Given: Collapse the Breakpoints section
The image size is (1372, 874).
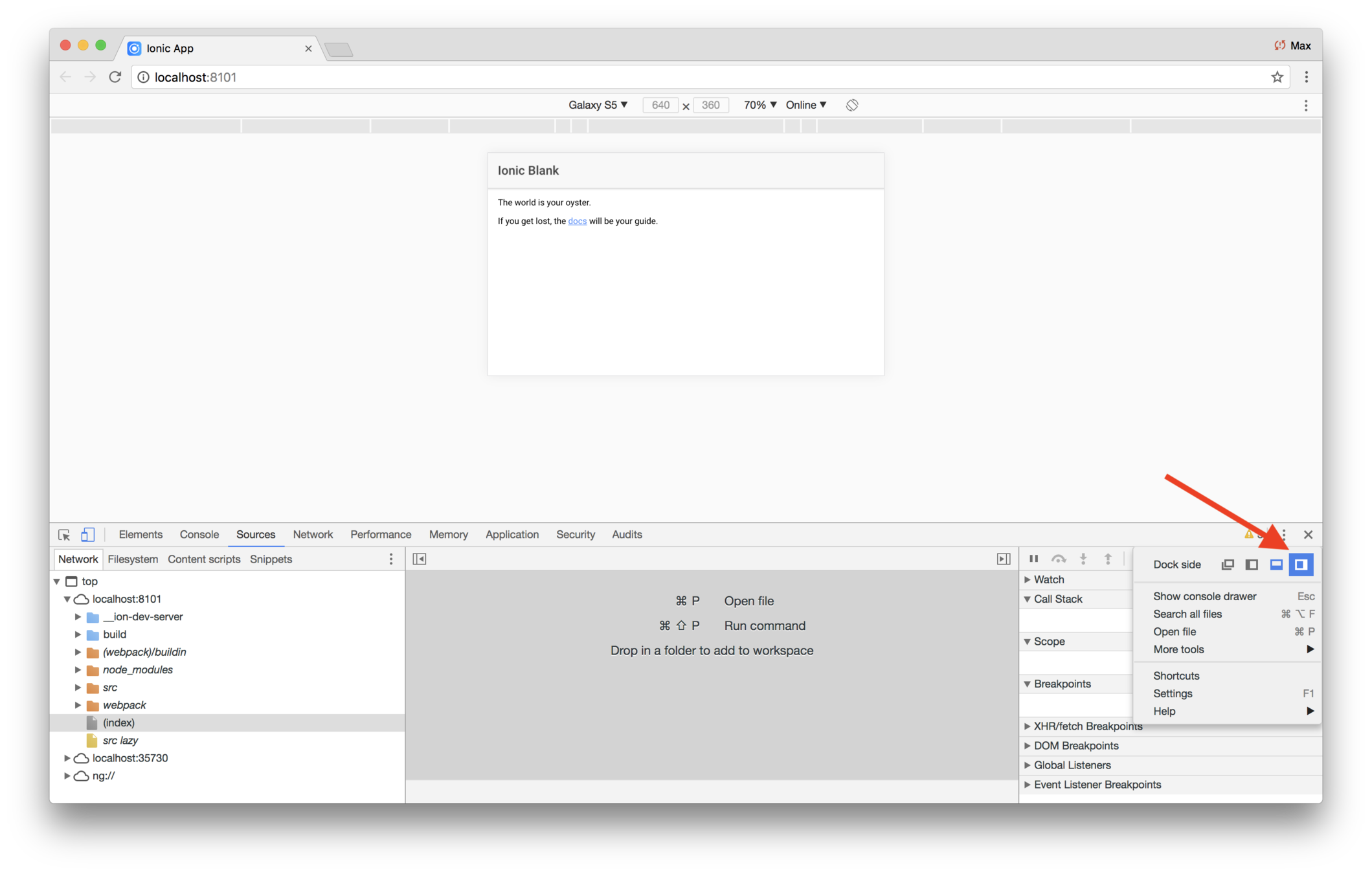Looking at the screenshot, I should (x=1027, y=684).
